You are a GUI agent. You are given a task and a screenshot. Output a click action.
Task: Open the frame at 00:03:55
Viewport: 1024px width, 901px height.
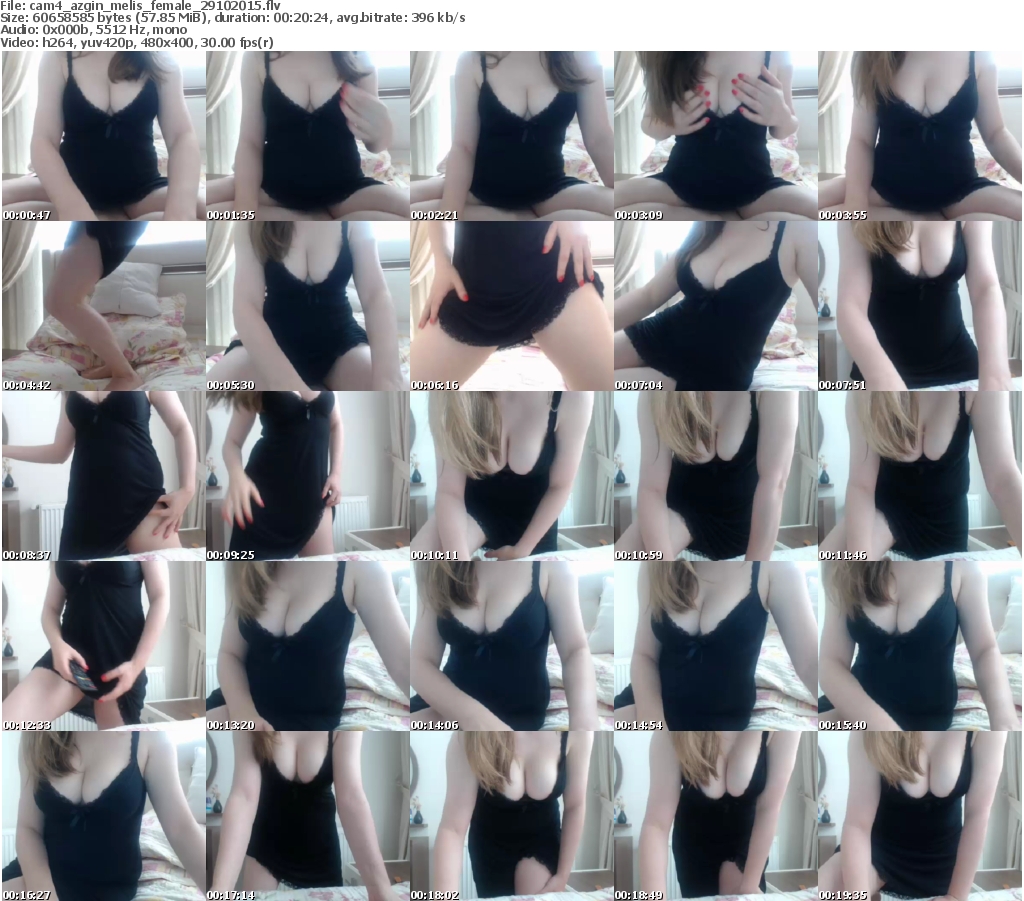click(920, 136)
